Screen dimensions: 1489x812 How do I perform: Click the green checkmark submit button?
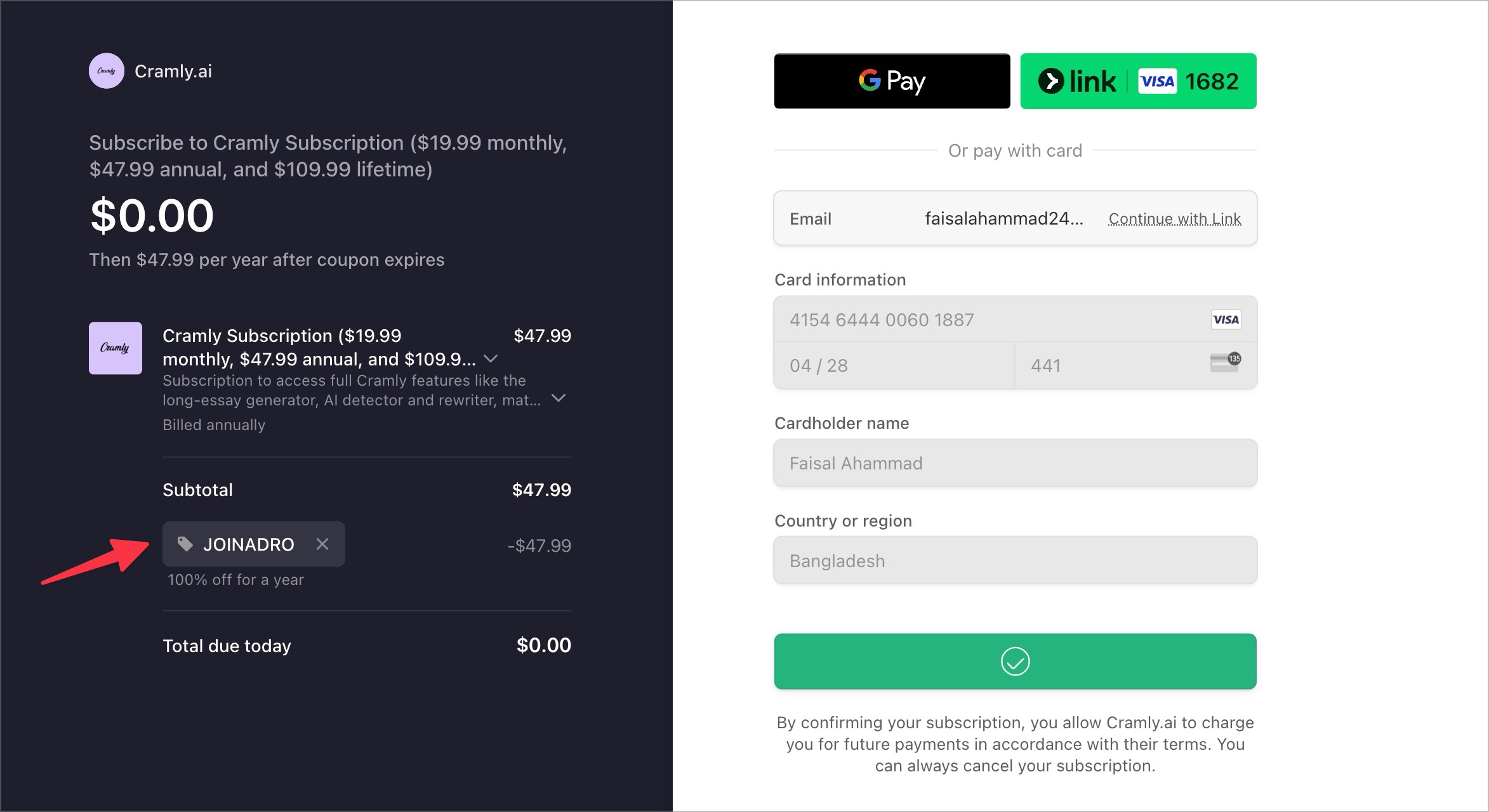tap(1015, 662)
